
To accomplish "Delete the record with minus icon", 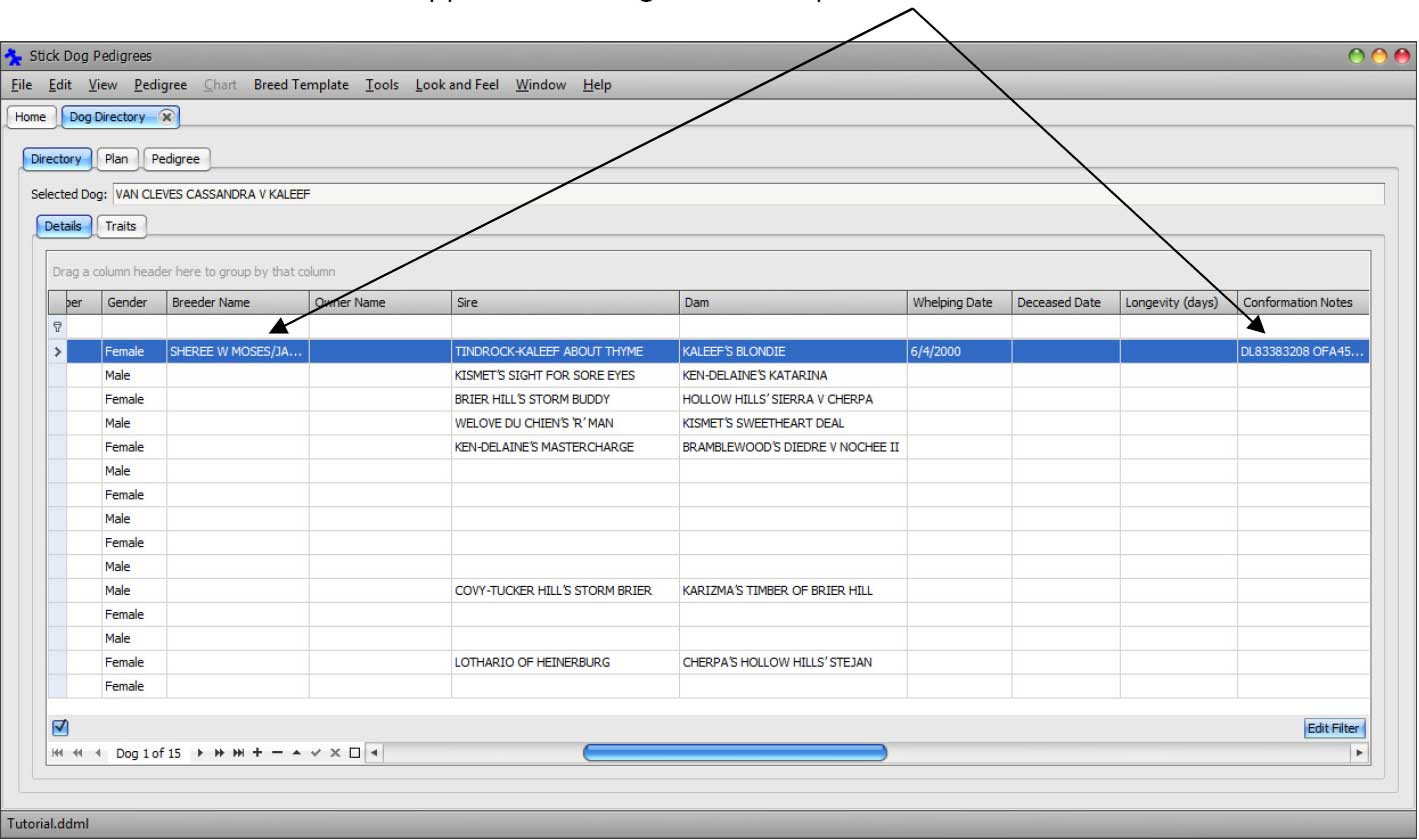I will [277, 753].
